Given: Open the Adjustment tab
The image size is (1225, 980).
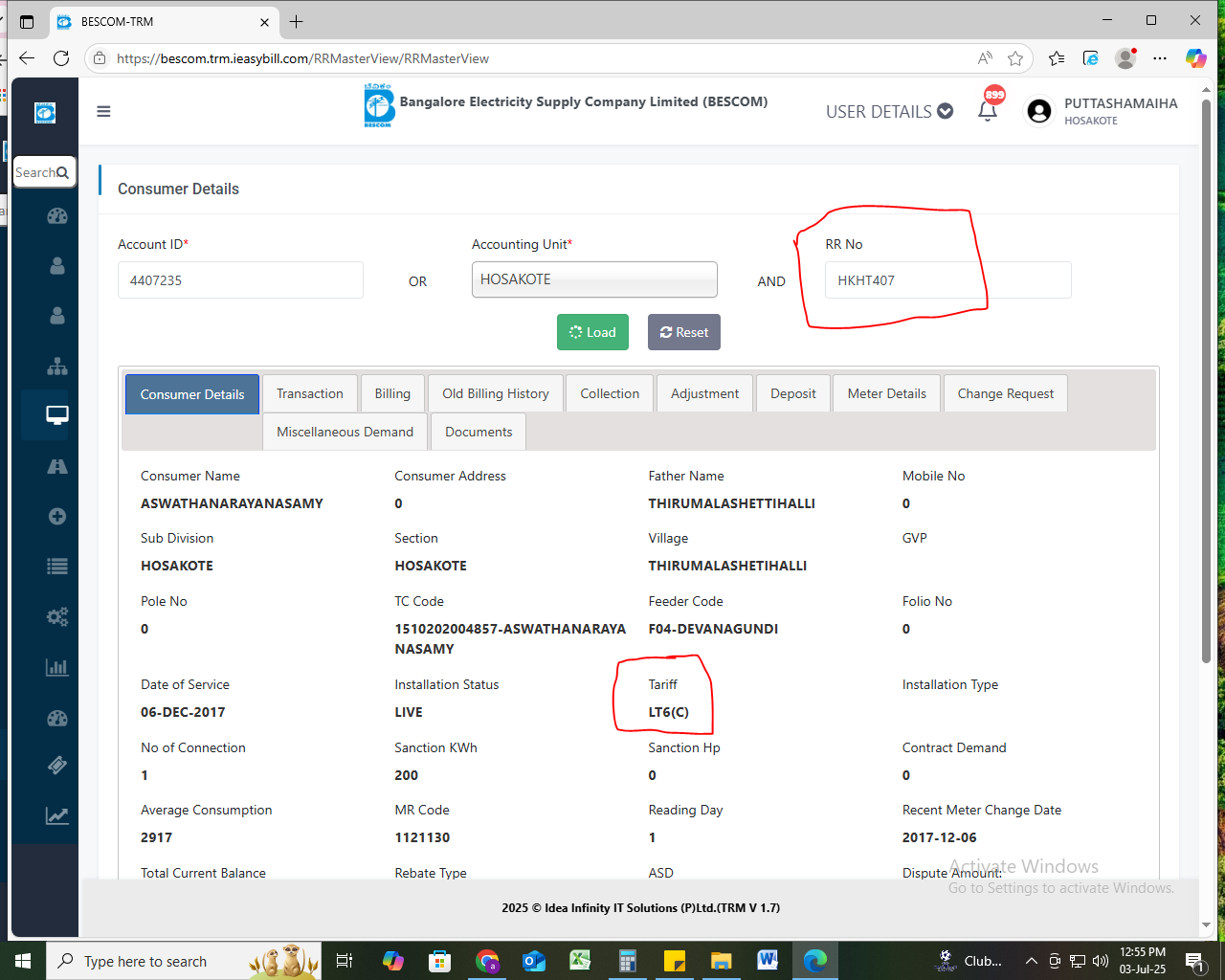Looking at the screenshot, I should (705, 393).
